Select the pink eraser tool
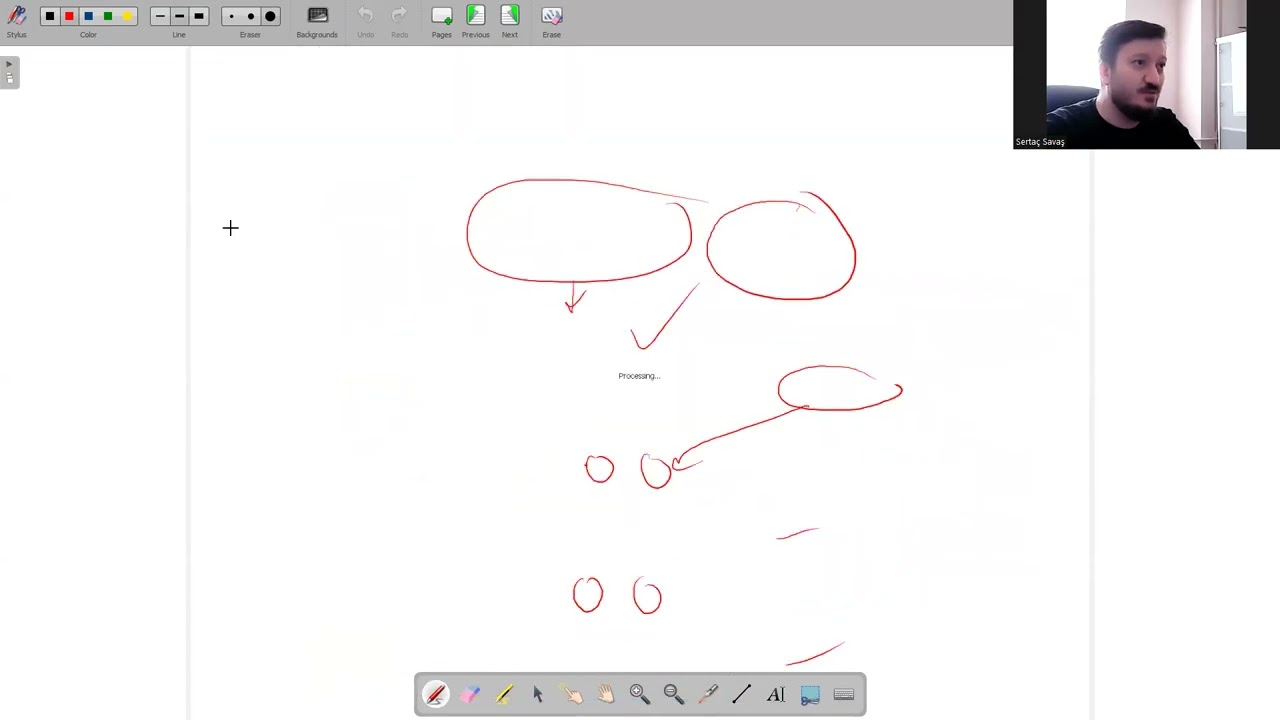The image size is (1280, 720). 470,695
